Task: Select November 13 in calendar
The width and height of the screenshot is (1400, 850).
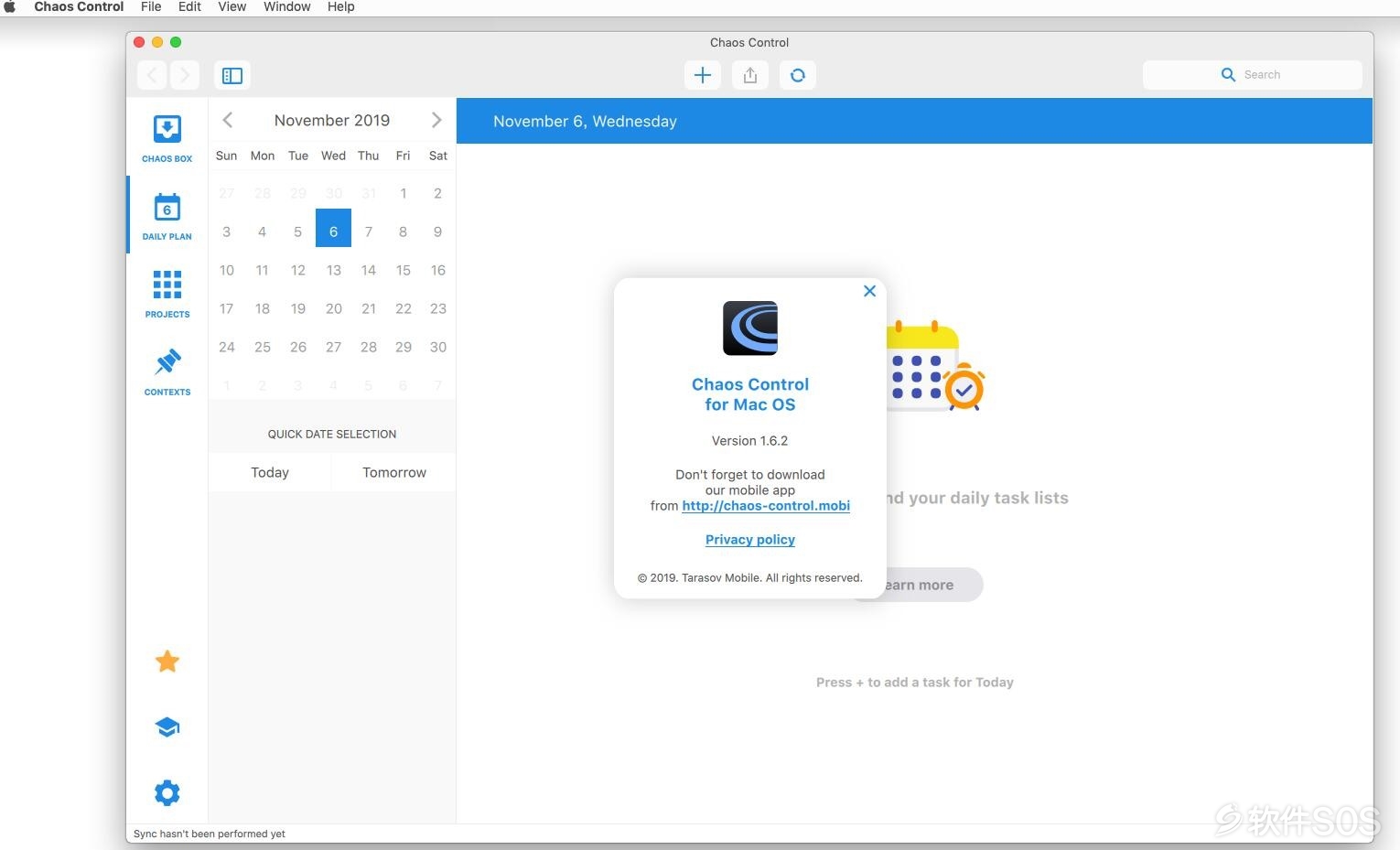Action: tap(334, 270)
